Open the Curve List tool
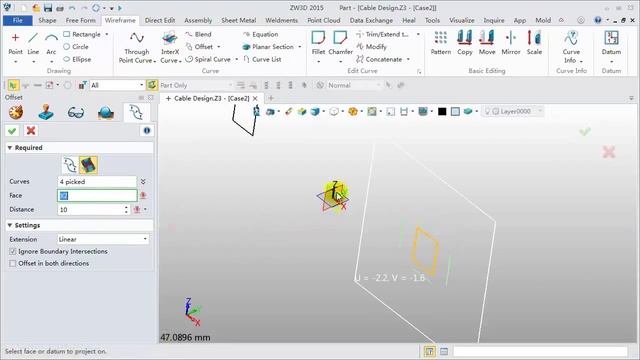Screen dimensions: 640x360 262,59
